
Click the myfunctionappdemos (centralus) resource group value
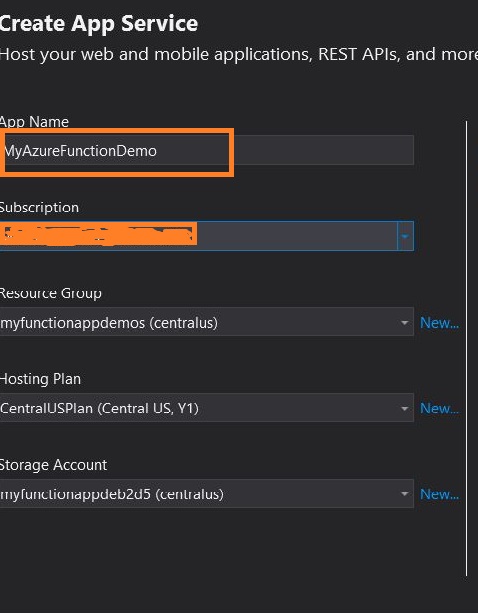tap(109, 323)
